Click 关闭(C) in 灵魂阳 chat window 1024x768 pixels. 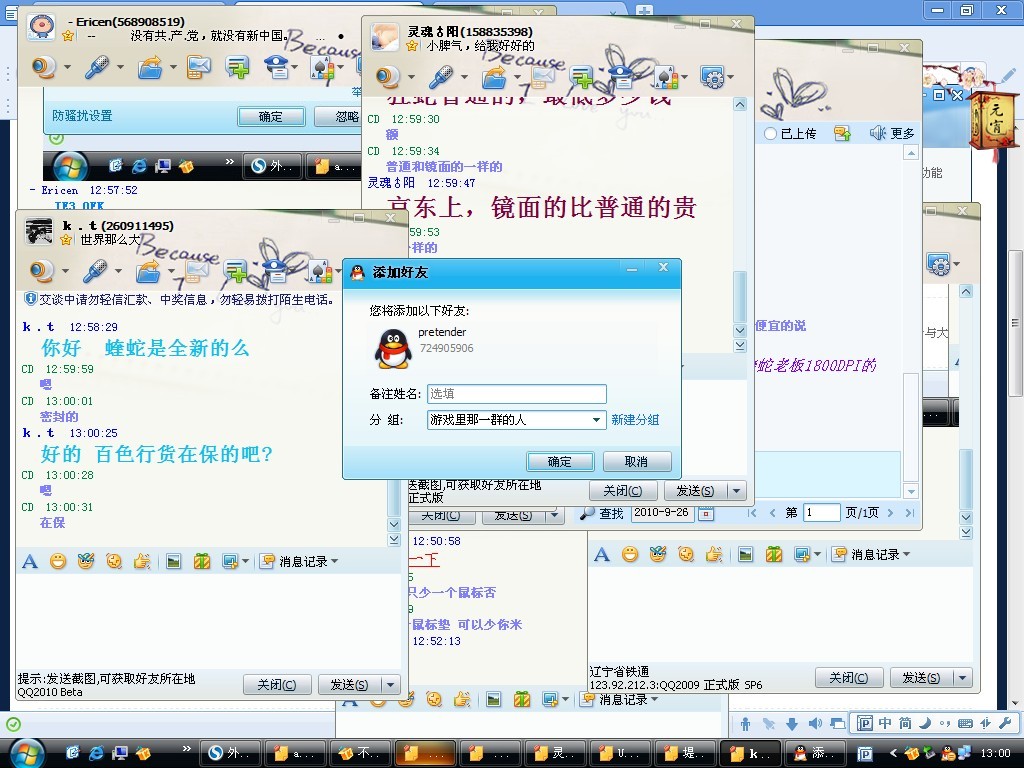point(622,490)
